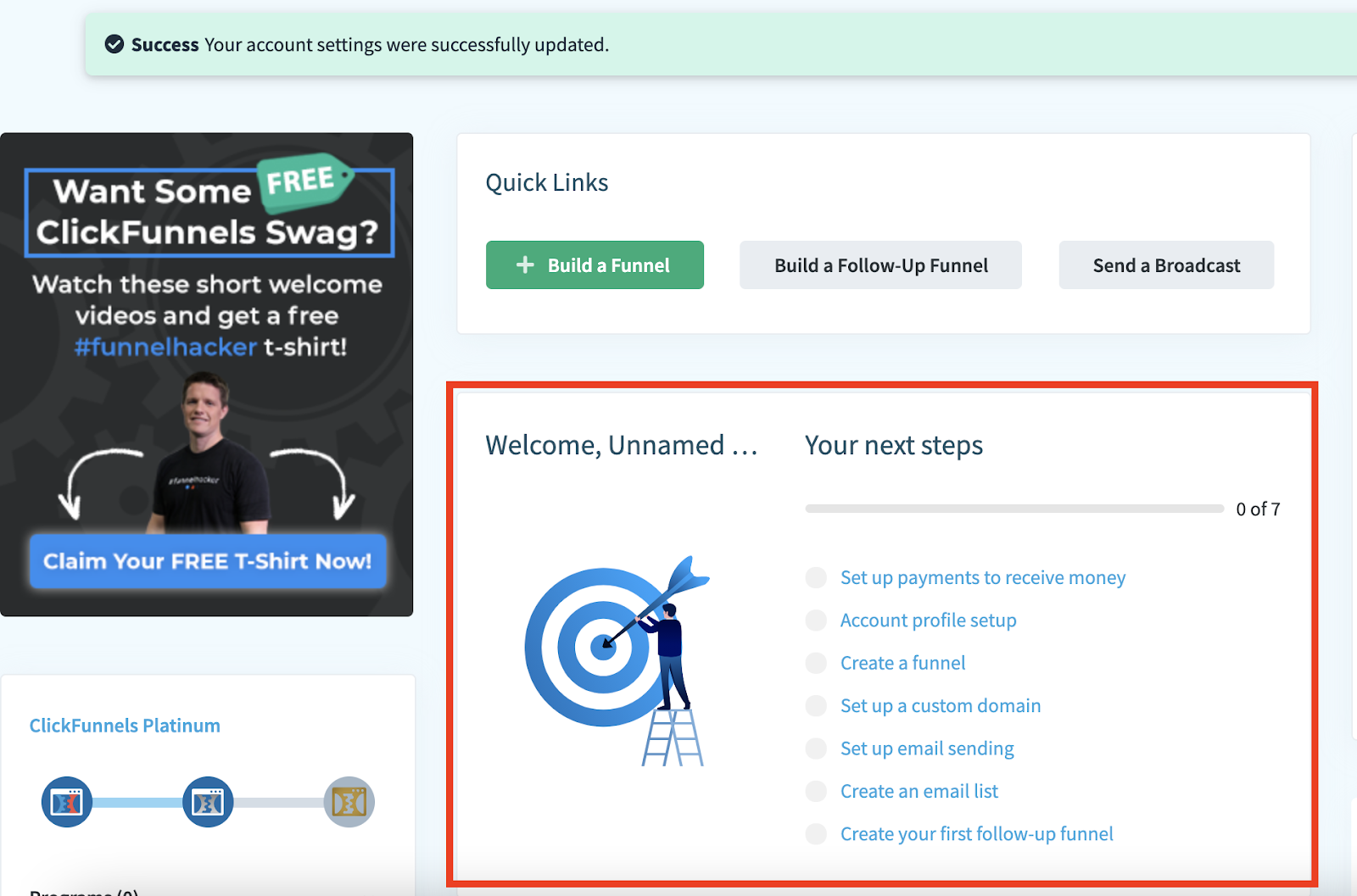Open Create an email list link
The height and width of the screenshot is (896, 1357).
[x=919, y=791]
